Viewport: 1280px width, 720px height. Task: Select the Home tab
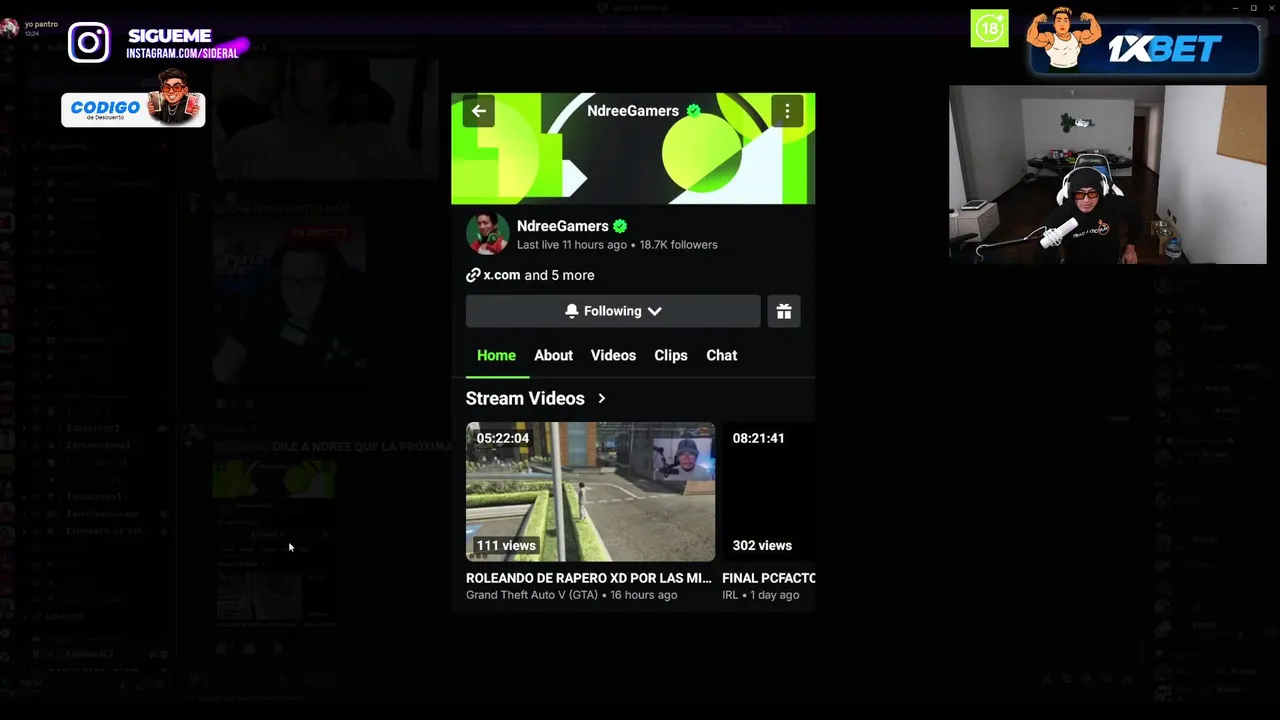[x=496, y=356]
